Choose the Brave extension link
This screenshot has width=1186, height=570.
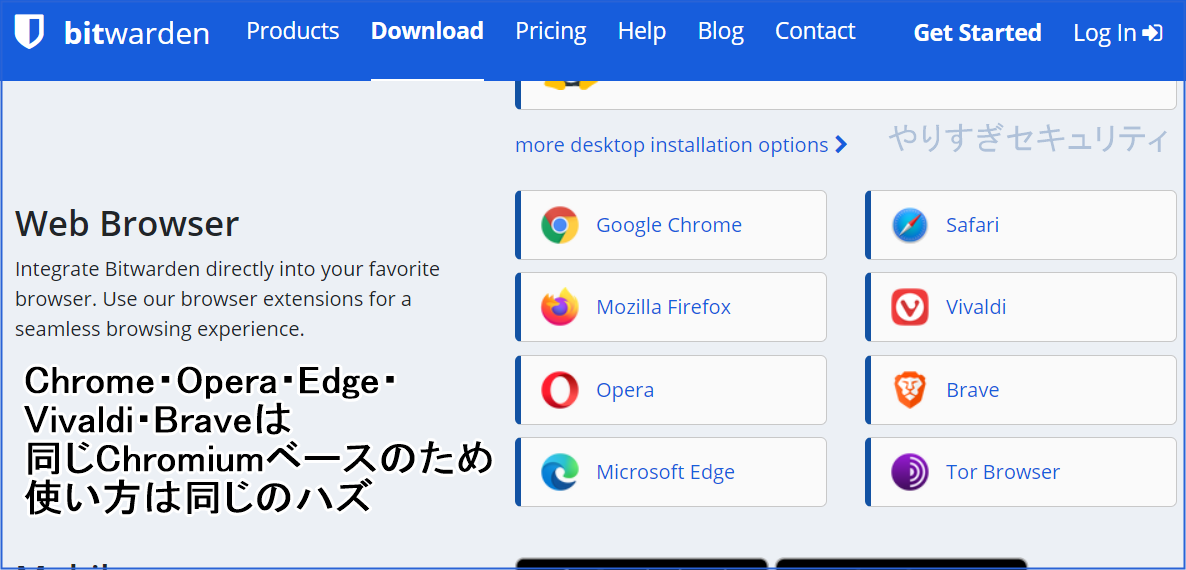tap(1021, 390)
